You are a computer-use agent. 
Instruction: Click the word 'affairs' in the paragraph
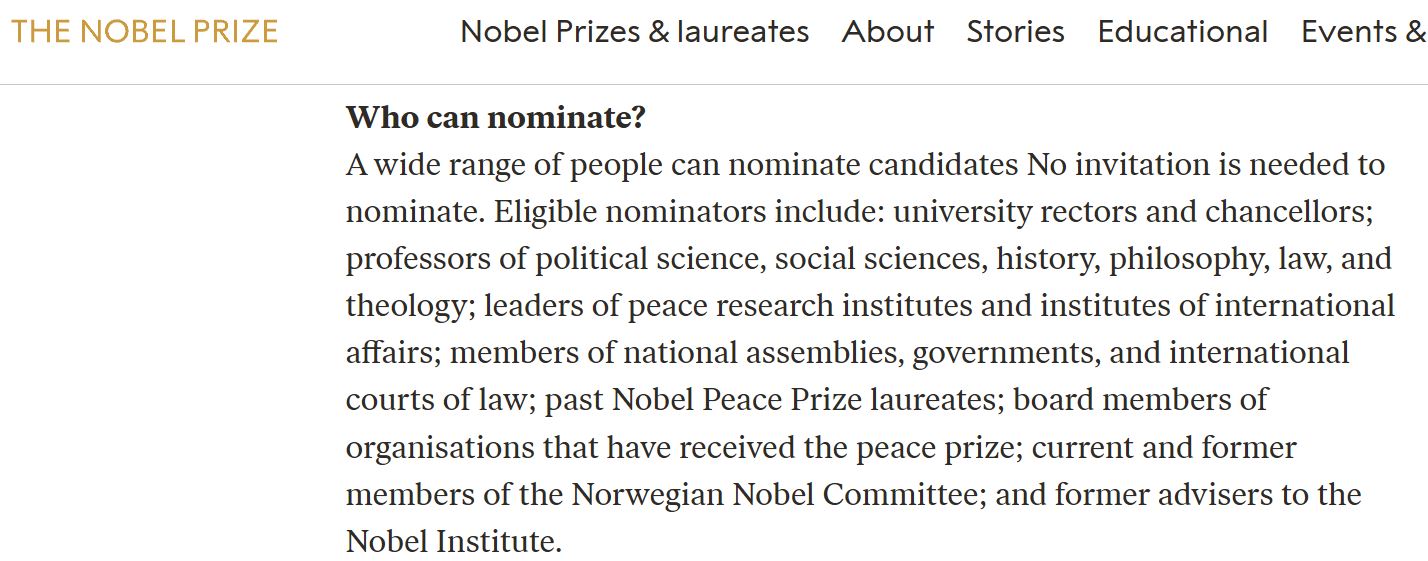392,353
